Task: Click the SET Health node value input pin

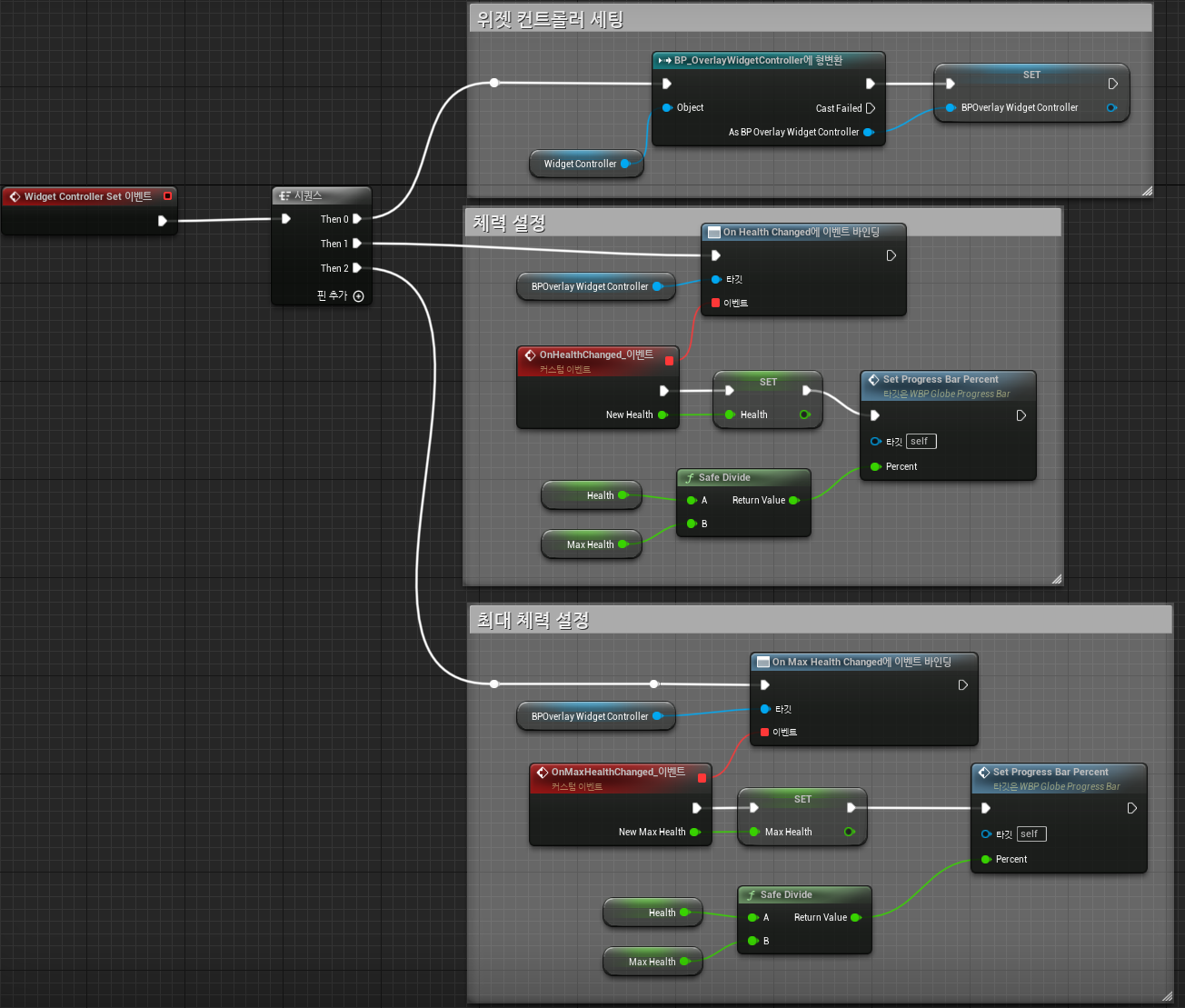Action: point(730,414)
